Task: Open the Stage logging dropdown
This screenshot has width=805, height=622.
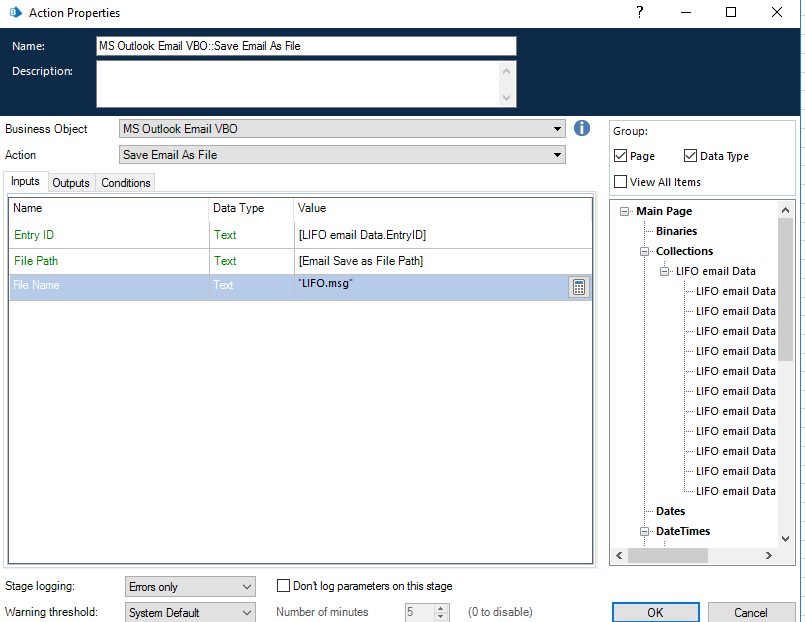Action: click(247, 587)
